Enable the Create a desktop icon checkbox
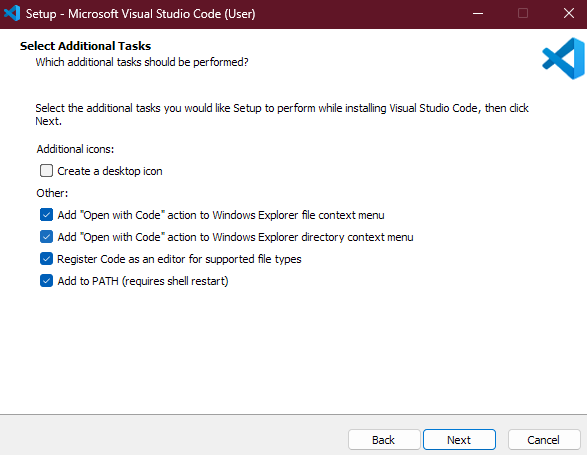The image size is (587, 455). tap(46, 171)
